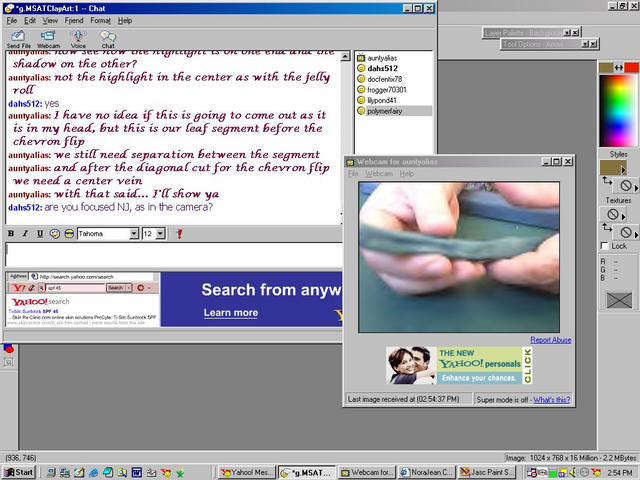
Task: Click Report Abuse link in webcam window
Action: point(551,340)
